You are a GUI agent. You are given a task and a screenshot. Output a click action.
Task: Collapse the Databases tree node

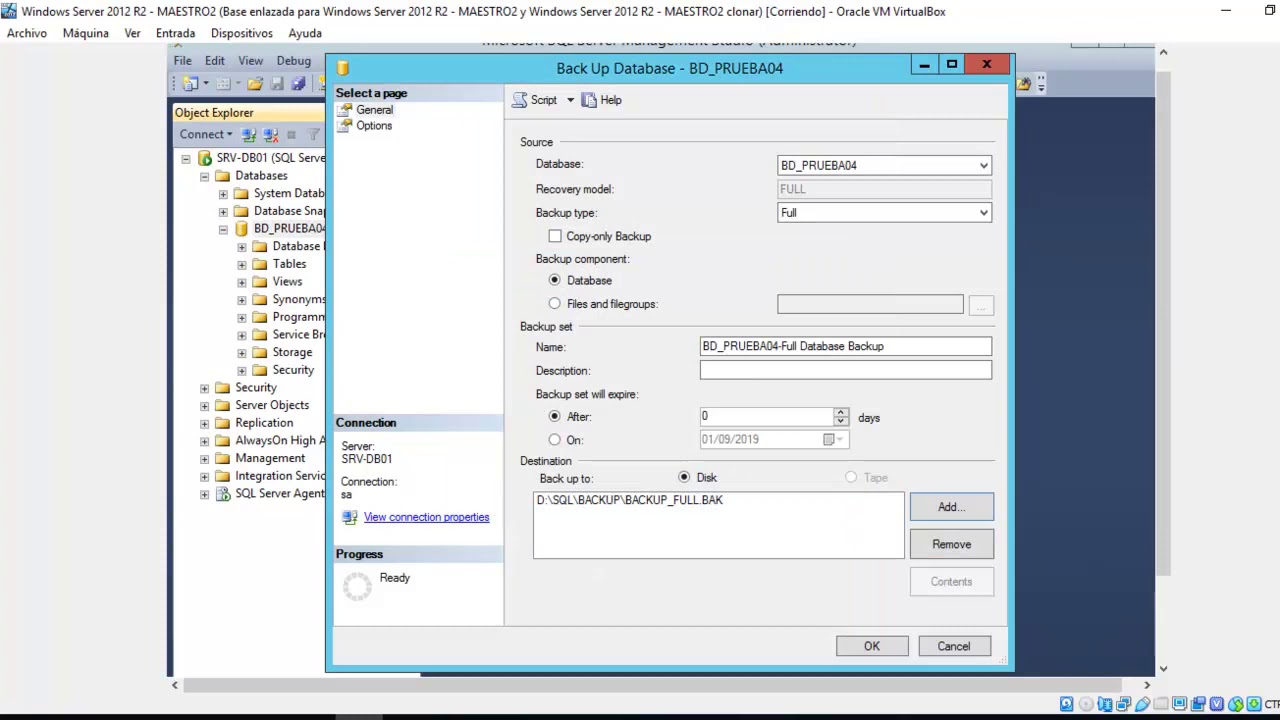pos(205,176)
